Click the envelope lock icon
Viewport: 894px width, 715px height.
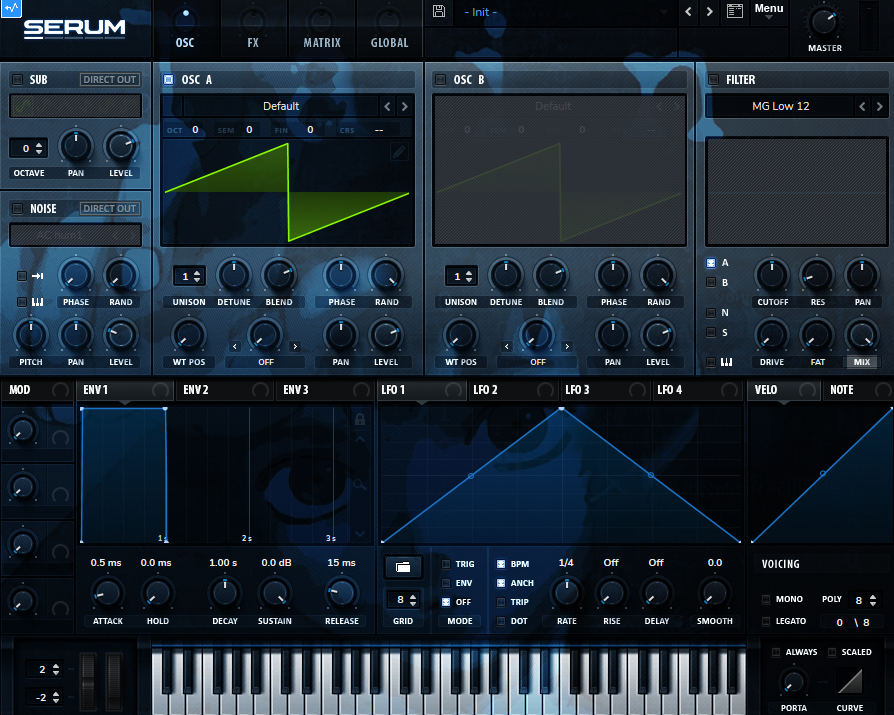tap(360, 420)
